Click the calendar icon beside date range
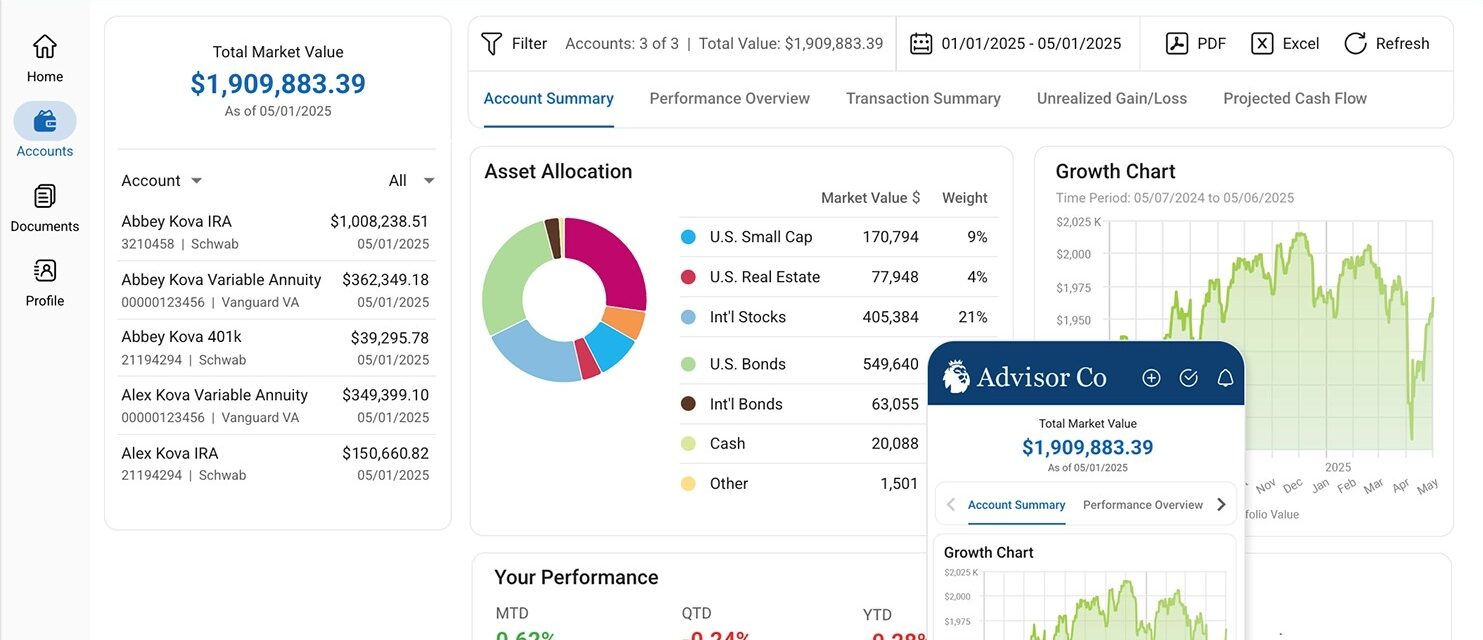 921,43
